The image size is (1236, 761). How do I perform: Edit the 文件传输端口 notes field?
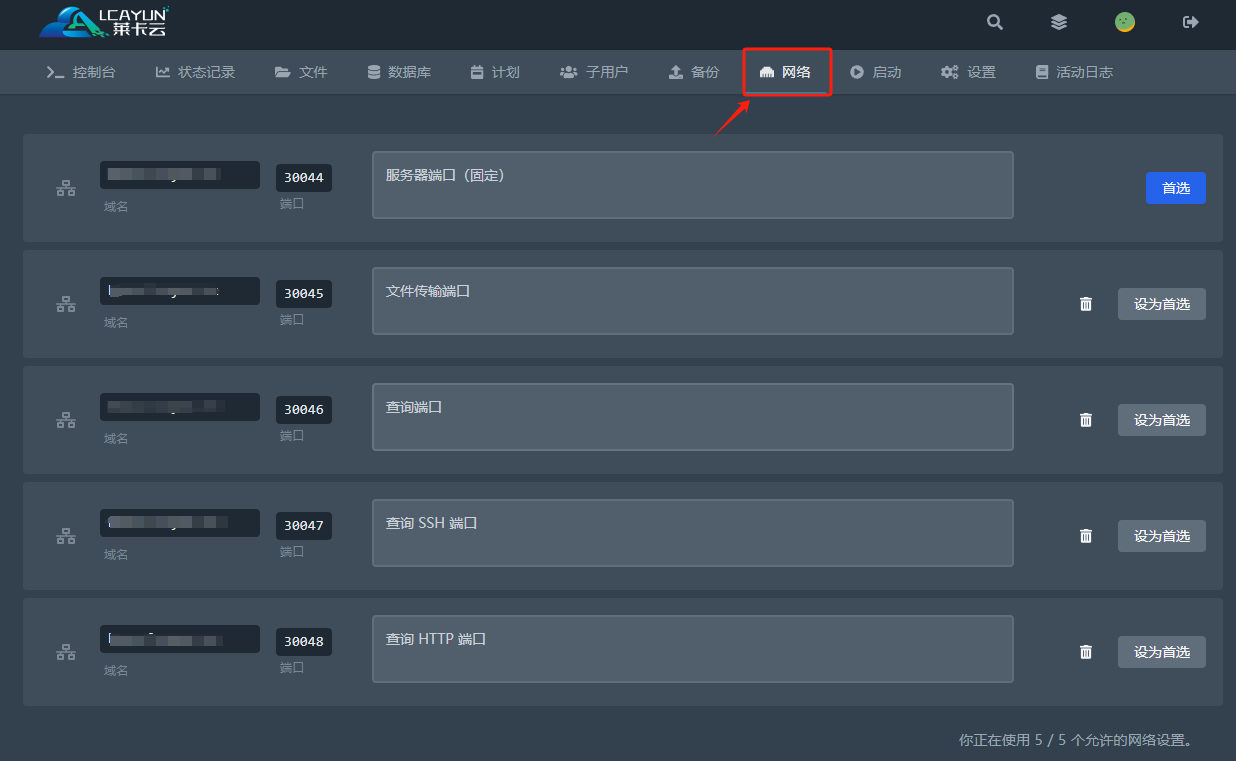click(693, 301)
